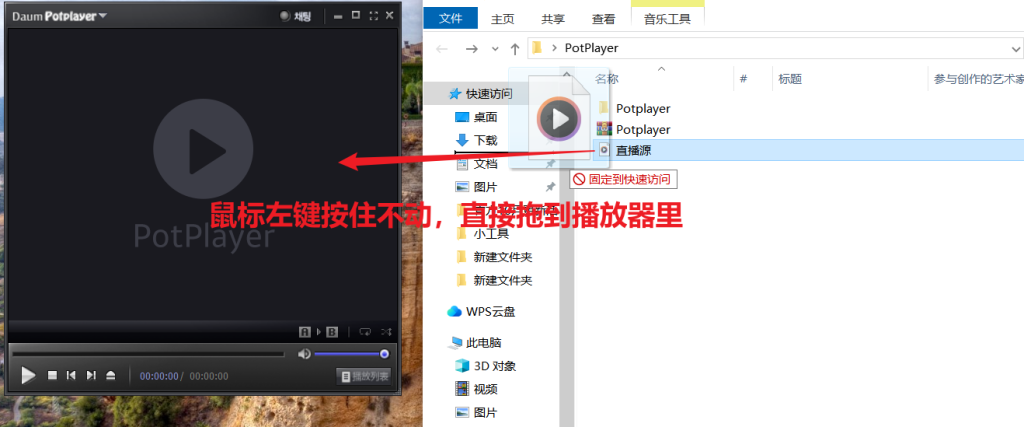Open the 文件 tab in Explorer

(451, 19)
